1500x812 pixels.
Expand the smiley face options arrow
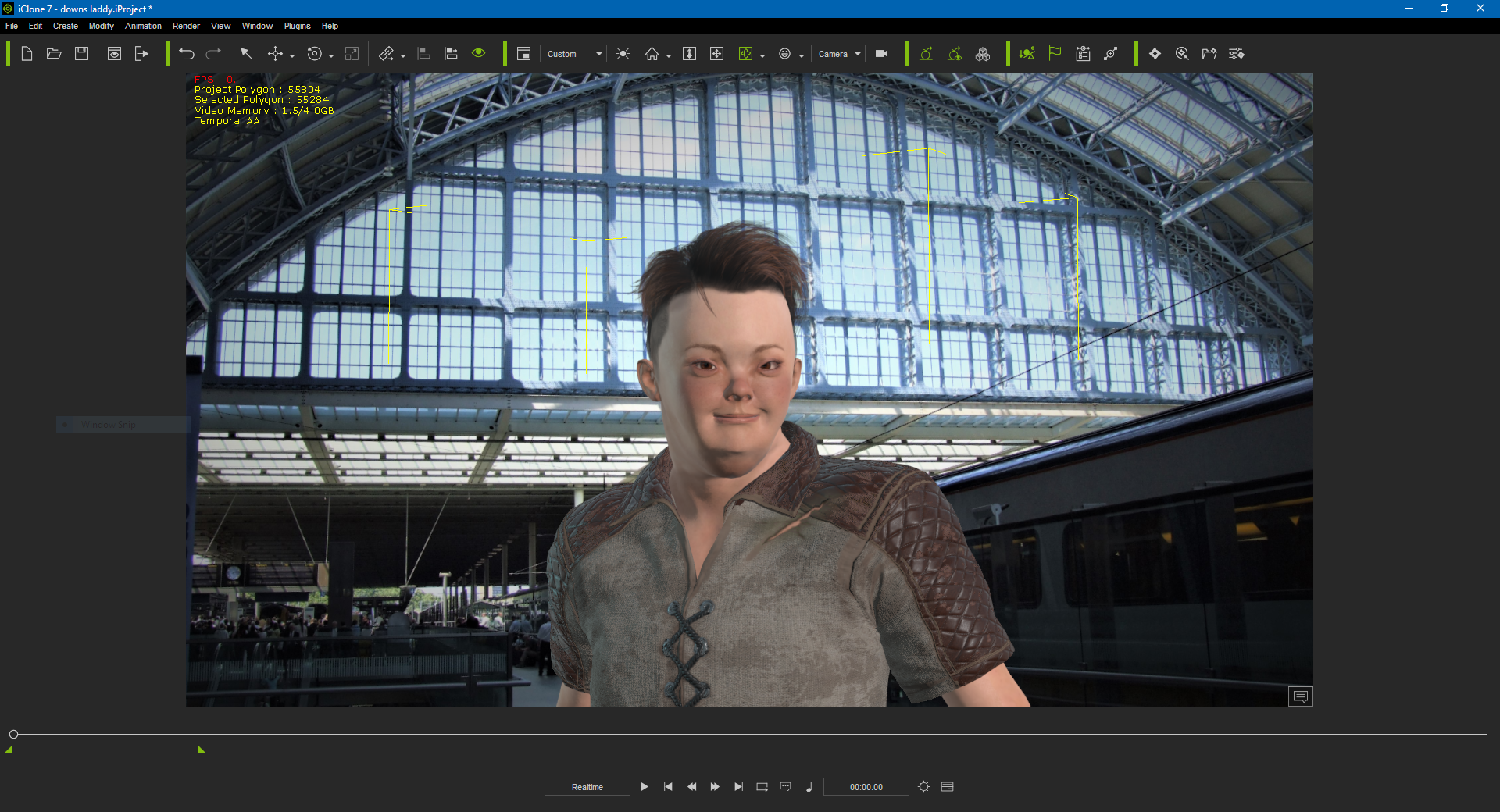coord(802,56)
